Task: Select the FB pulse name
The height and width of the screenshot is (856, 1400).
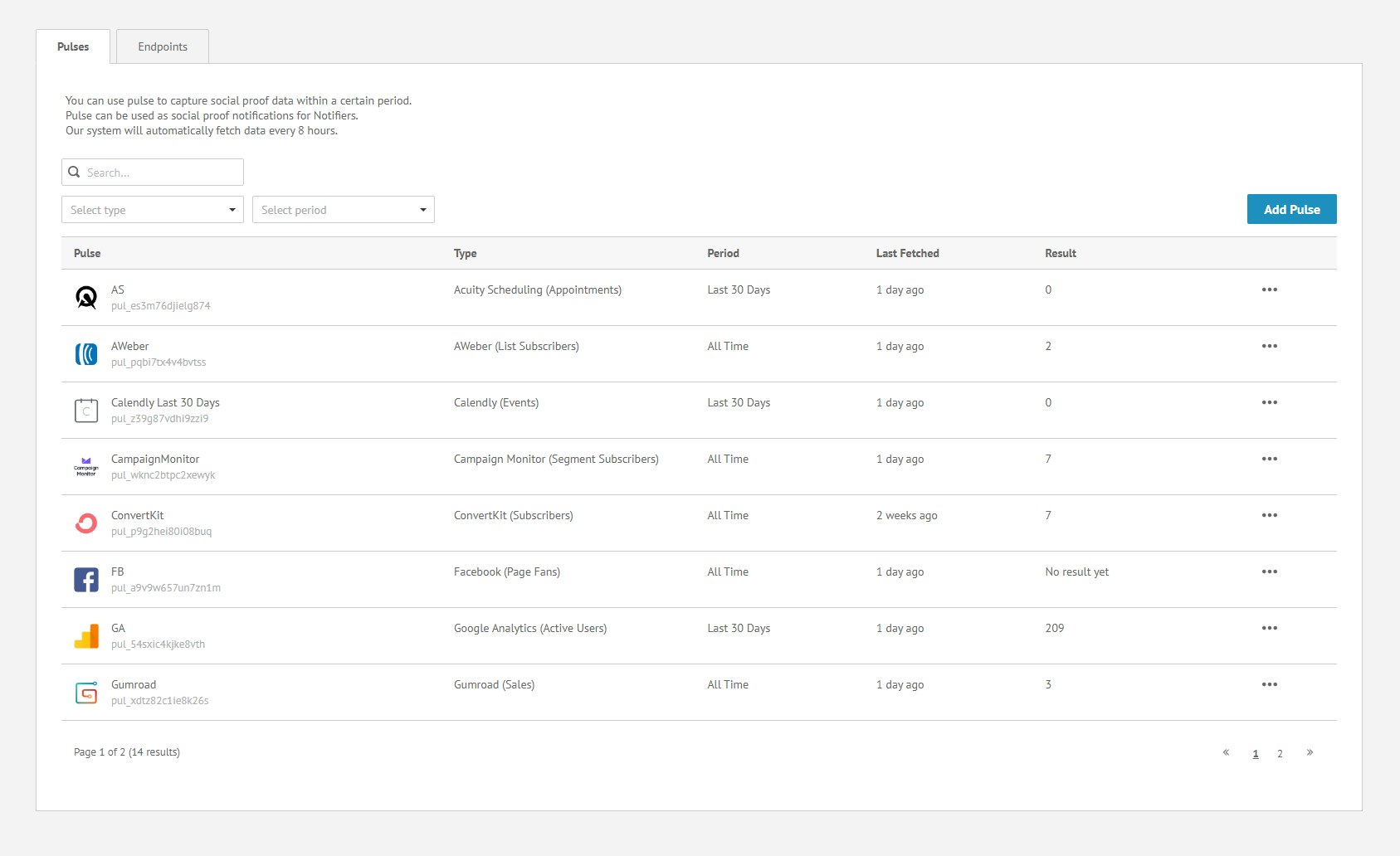Action: [x=118, y=571]
